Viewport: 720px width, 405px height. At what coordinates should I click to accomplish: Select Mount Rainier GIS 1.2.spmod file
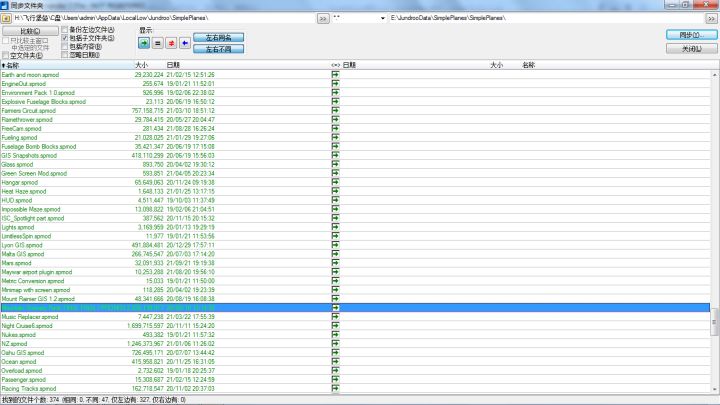38,299
